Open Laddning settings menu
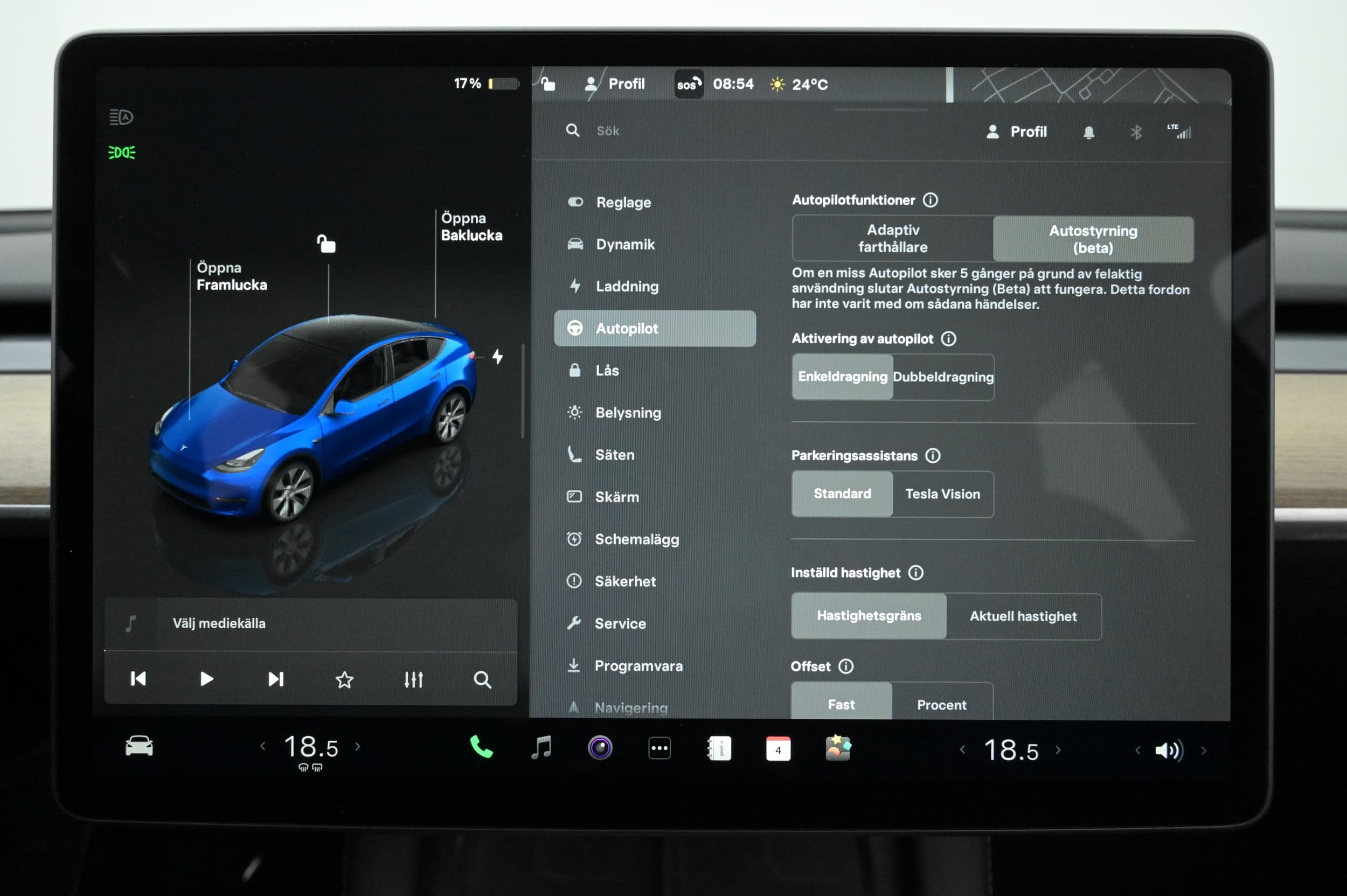This screenshot has width=1347, height=896. pos(655,286)
